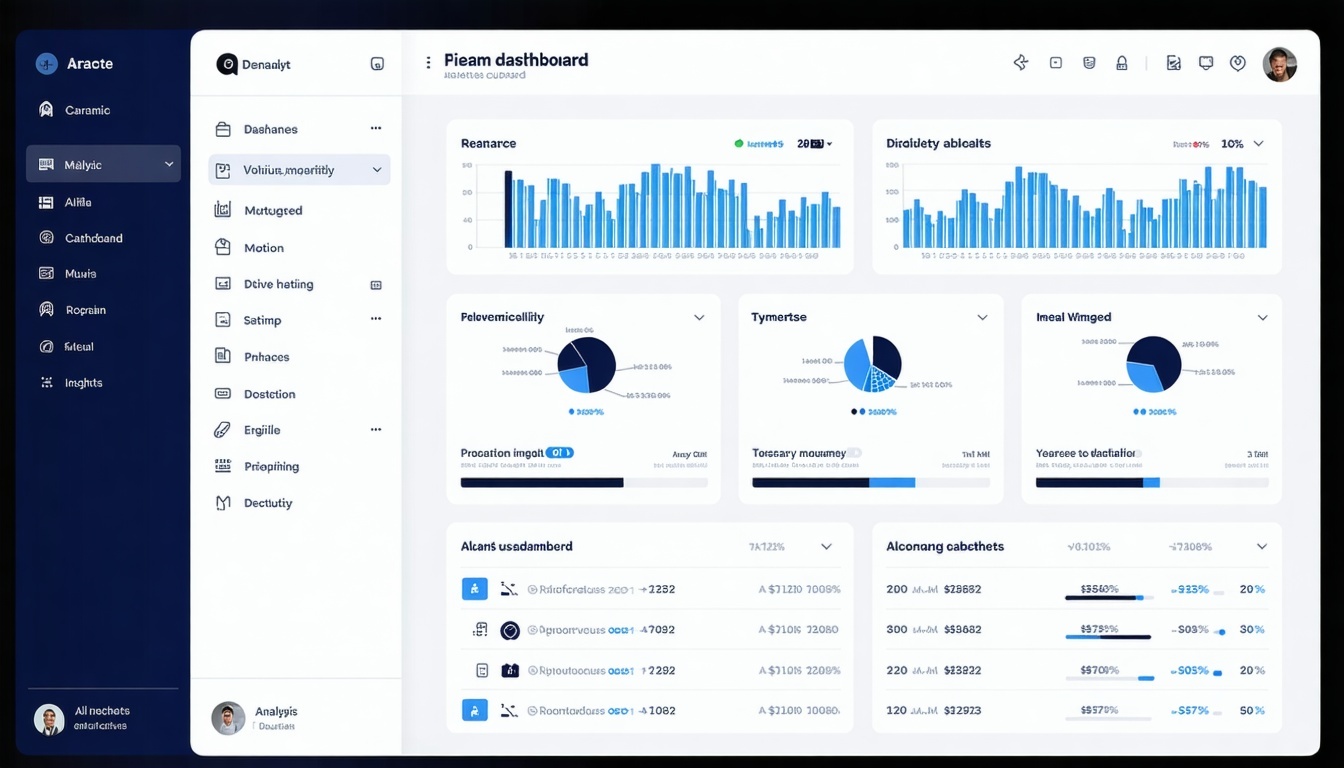The image size is (1344, 768).
Task: Open the user profile avatar at top right
Action: pyautogui.click(x=1280, y=62)
